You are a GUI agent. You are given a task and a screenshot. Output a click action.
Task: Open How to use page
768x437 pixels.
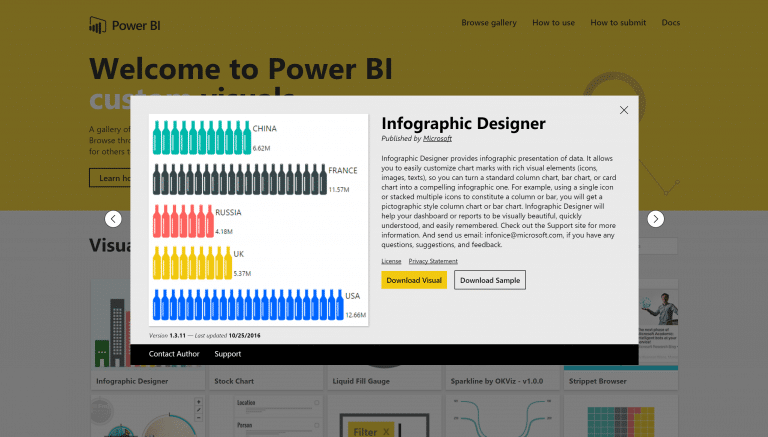[553, 23]
